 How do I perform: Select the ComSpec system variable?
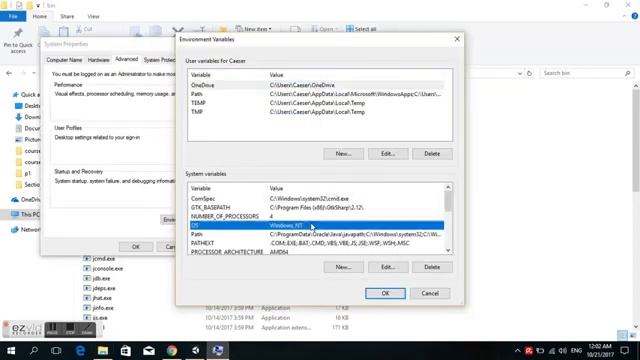(317, 199)
